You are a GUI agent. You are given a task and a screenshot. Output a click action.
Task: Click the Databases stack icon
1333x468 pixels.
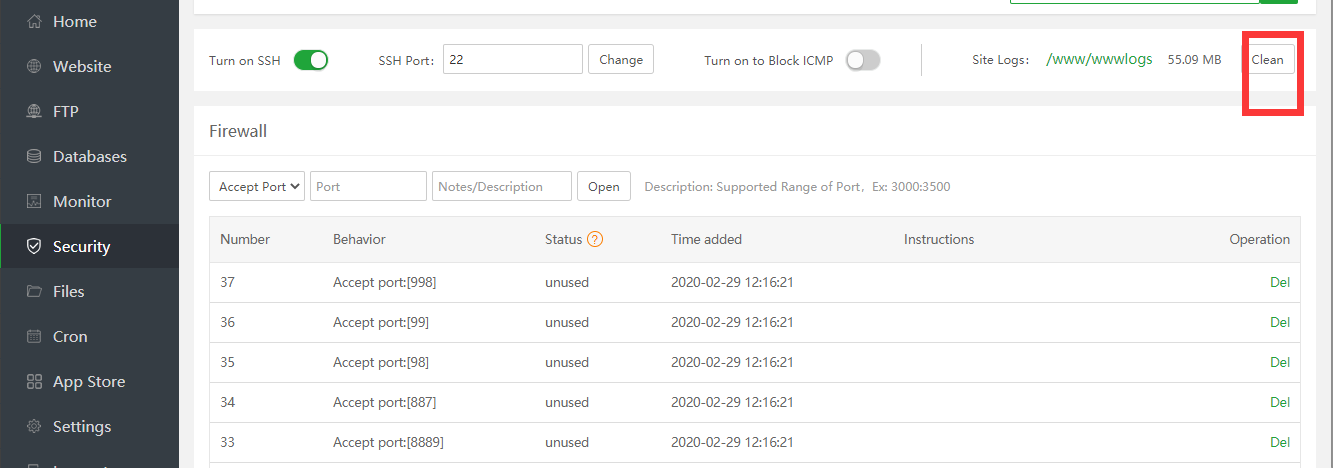pos(34,156)
